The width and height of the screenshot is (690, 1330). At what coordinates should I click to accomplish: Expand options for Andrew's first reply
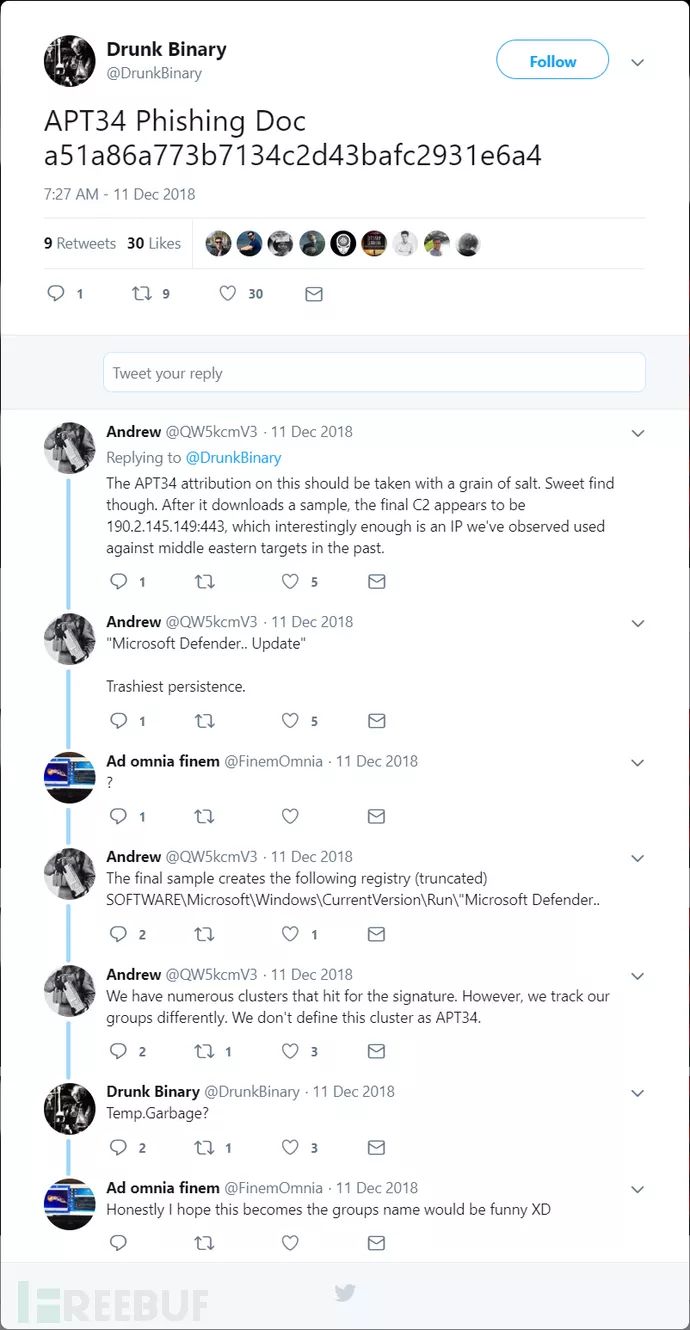[x=637, y=433]
